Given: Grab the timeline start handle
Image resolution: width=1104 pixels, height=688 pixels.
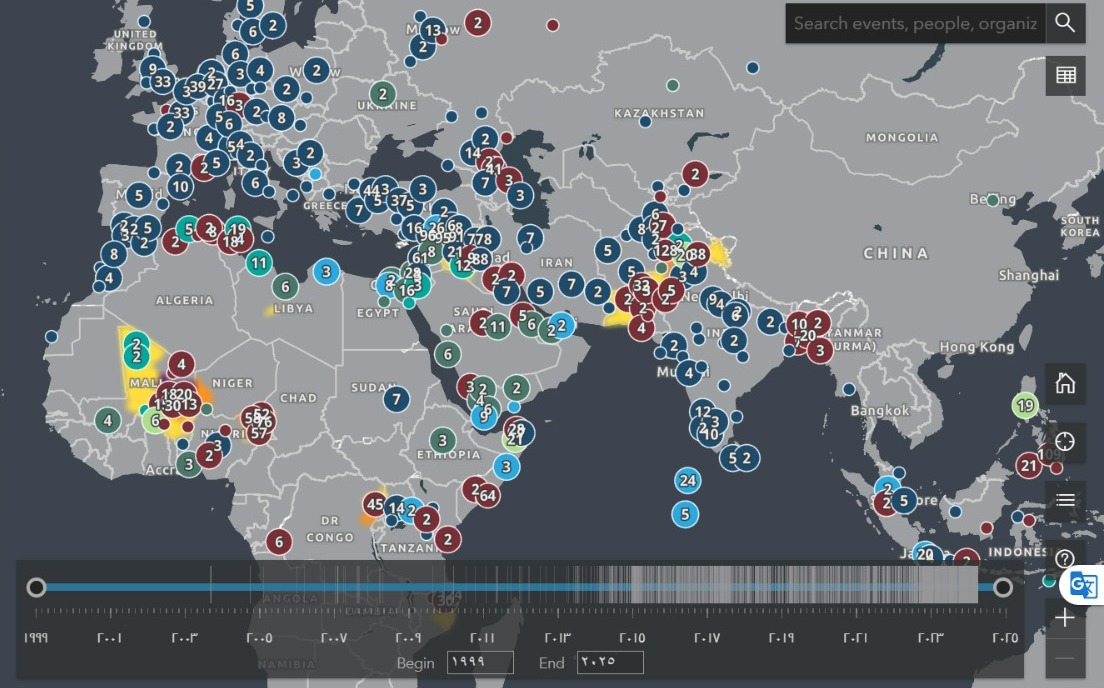Looking at the screenshot, I should (36, 587).
